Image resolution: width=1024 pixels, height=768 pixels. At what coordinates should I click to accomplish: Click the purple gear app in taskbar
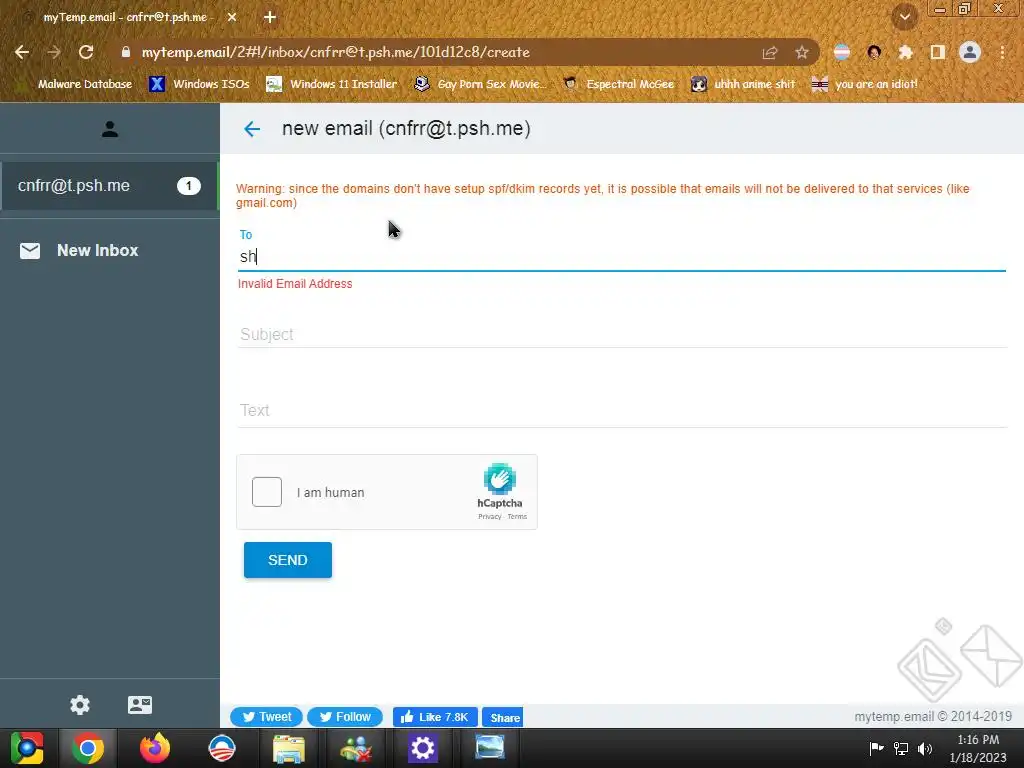[423, 748]
